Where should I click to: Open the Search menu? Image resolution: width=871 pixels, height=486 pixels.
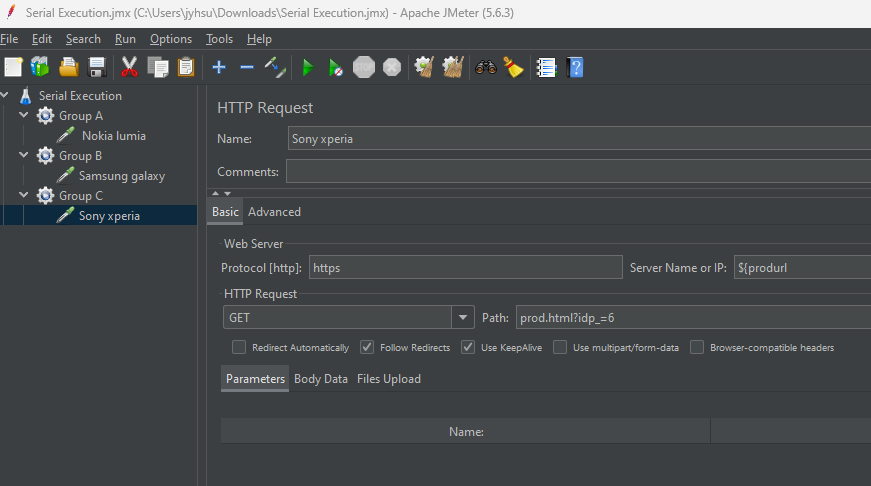83,39
